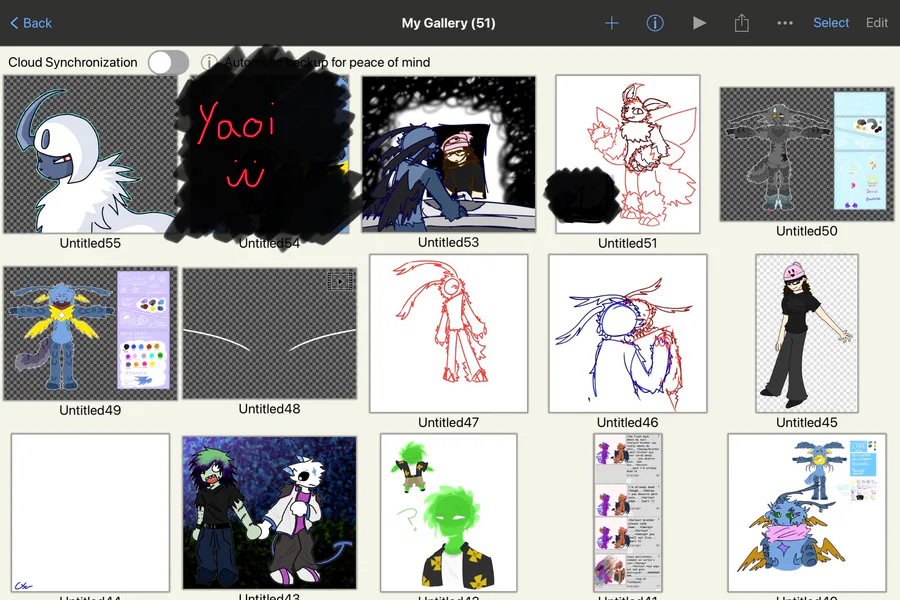The image size is (900, 600).
Task: Start the slideshow play button
Action: (x=699, y=23)
